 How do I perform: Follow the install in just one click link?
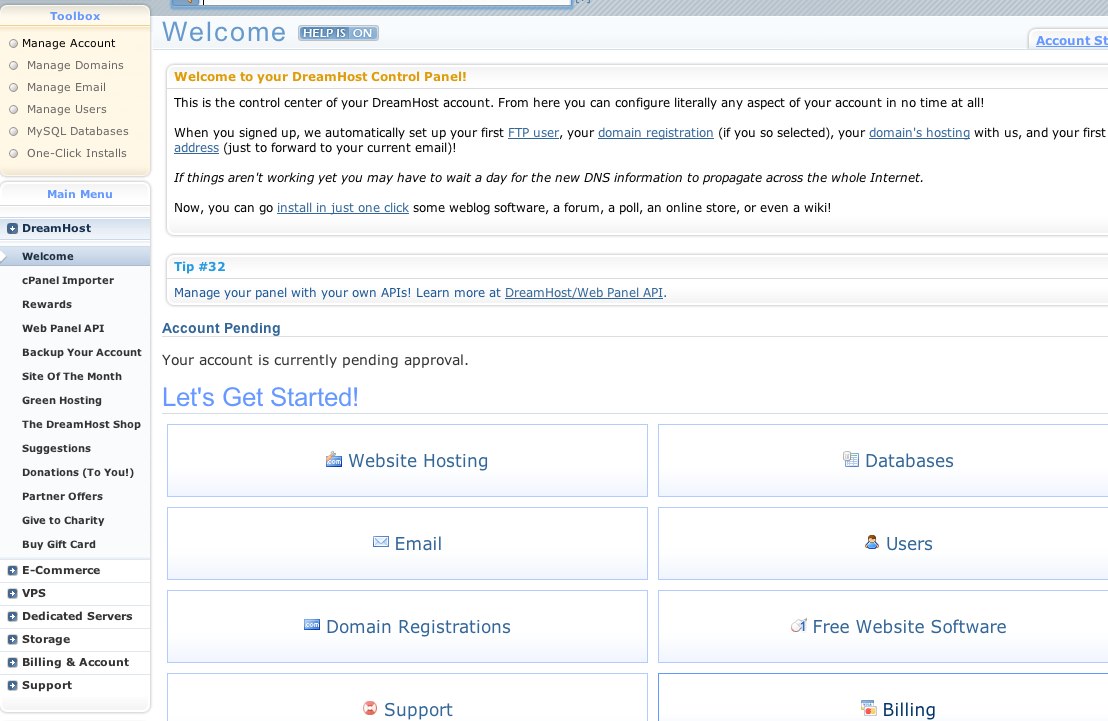point(343,208)
